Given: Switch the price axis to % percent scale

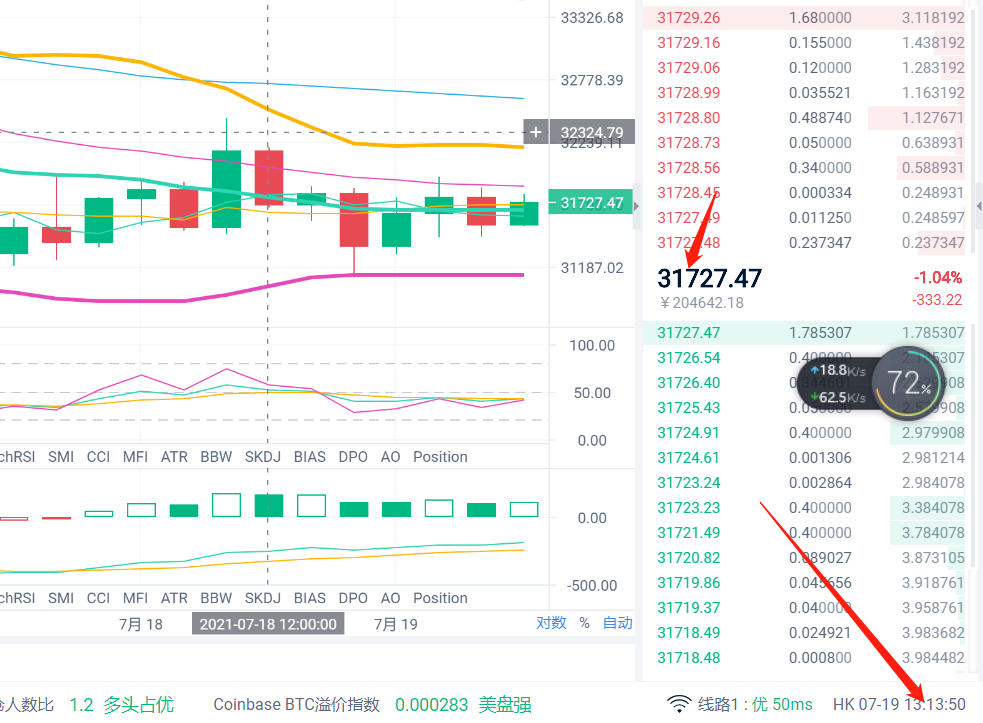Looking at the screenshot, I should coord(584,623).
